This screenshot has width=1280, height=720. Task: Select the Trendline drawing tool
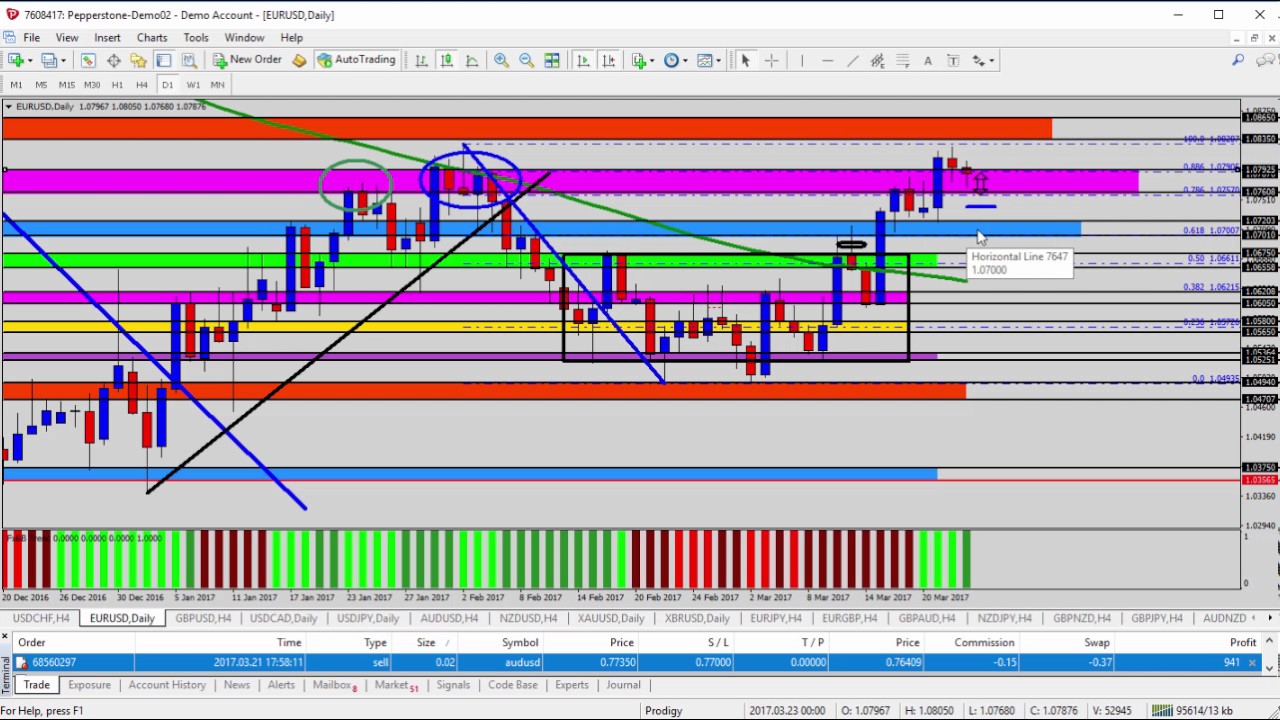tap(852, 60)
